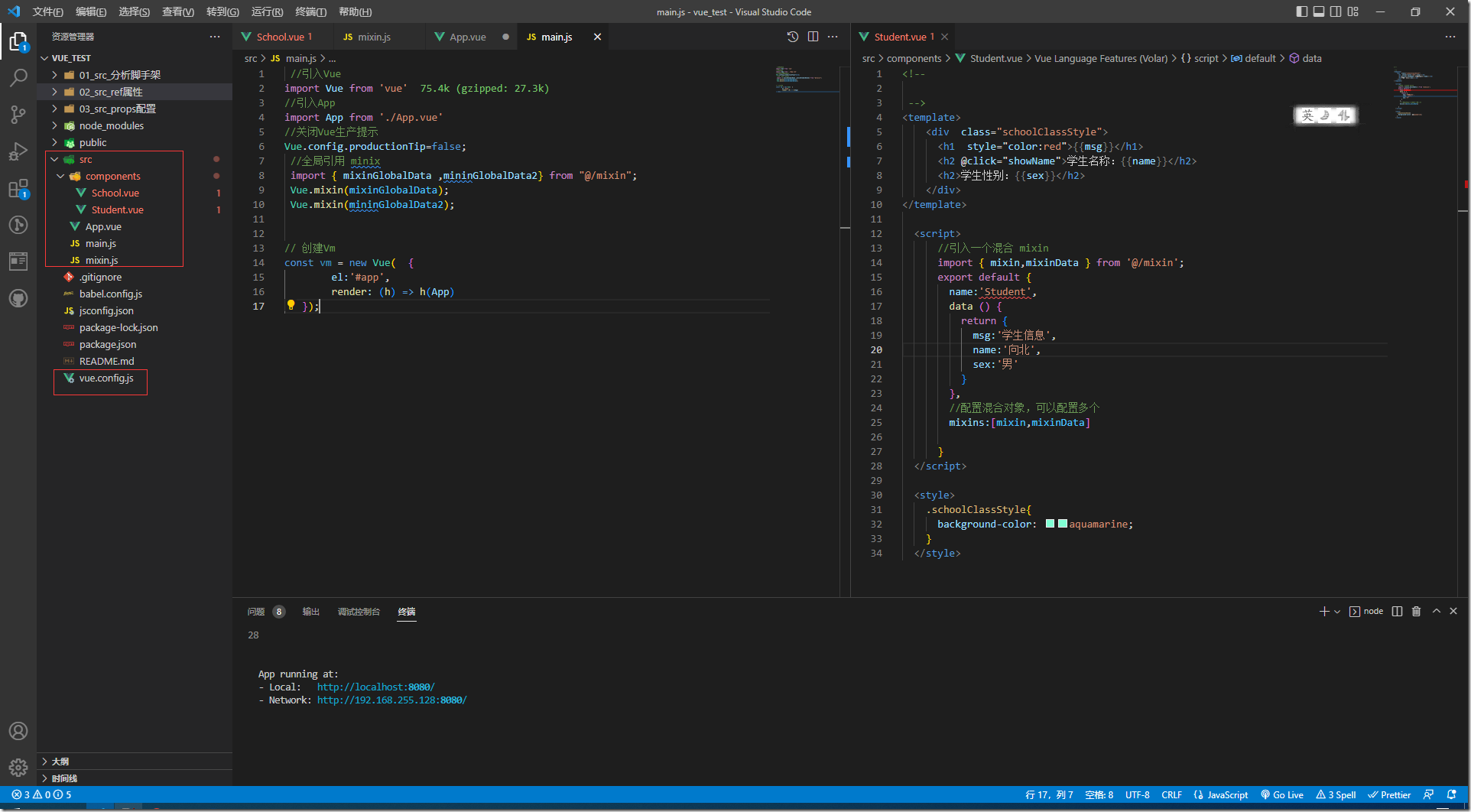Viewport: 1471px width, 812px height.
Task: Close the terminal panel
Action: click(1453, 611)
